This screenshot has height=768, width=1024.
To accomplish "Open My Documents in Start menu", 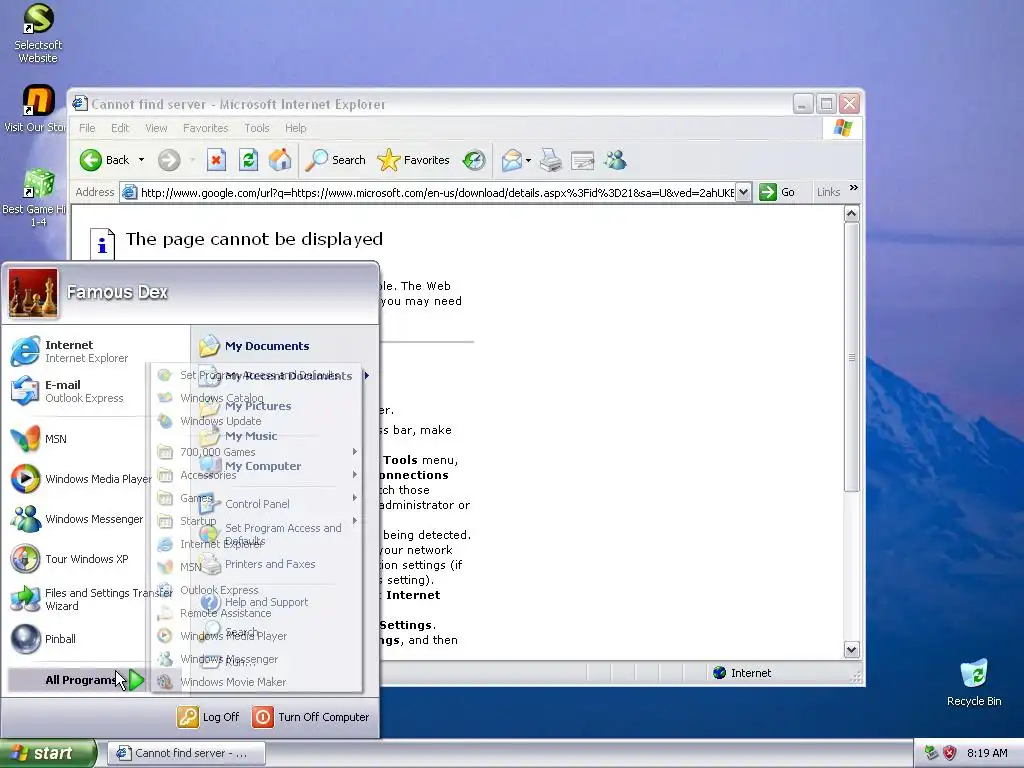I will 255,346.
